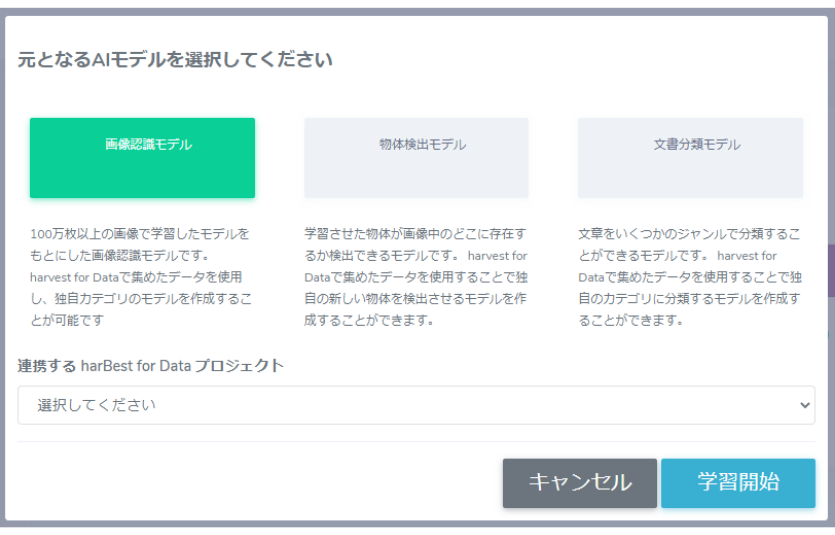The height and width of the screenshot is (535, 835).
Task: Click the 100万枚以上の画像 line in the first description
Action: [x=140, y=234]
